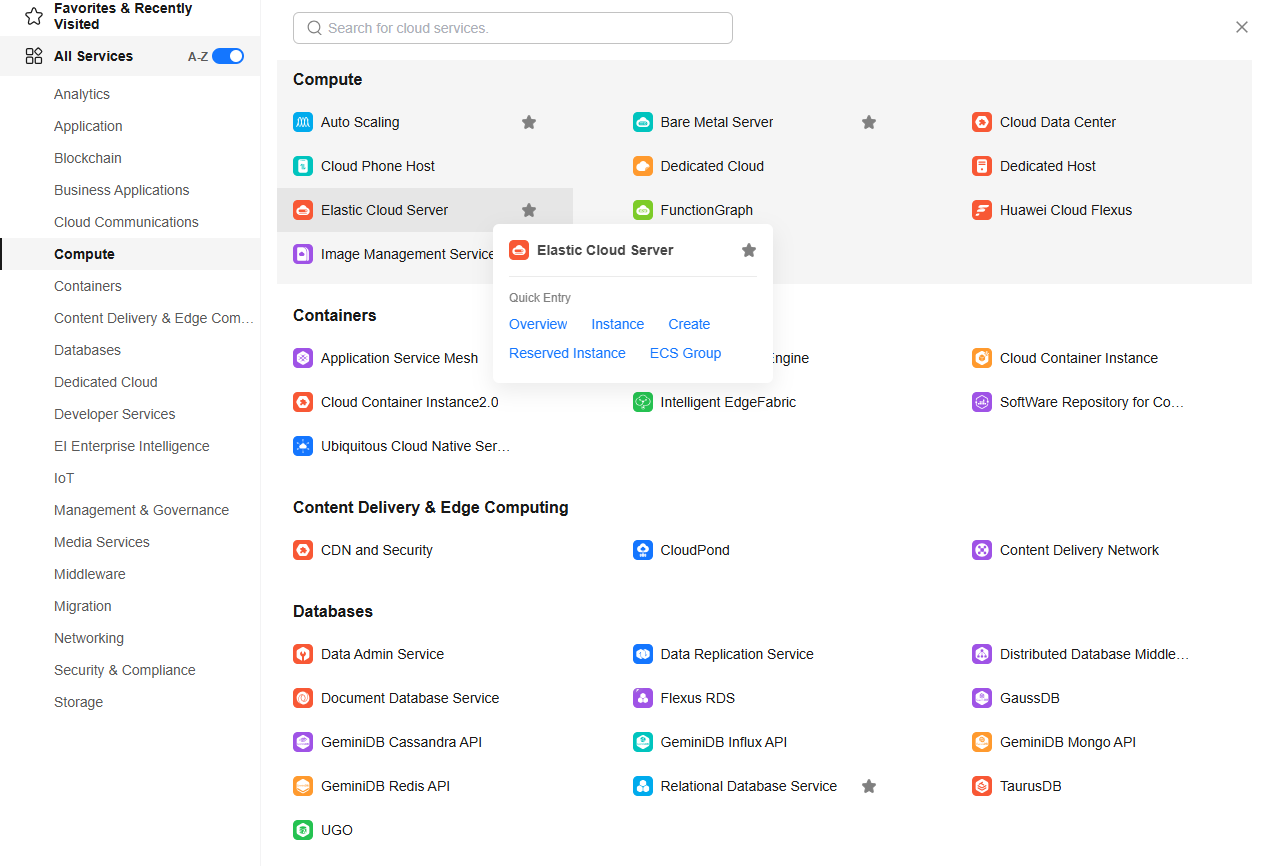Toggle Relational Database Service favorite star
The height and width of the screenshot is (866, 1264).
click(x=869, y=786)
